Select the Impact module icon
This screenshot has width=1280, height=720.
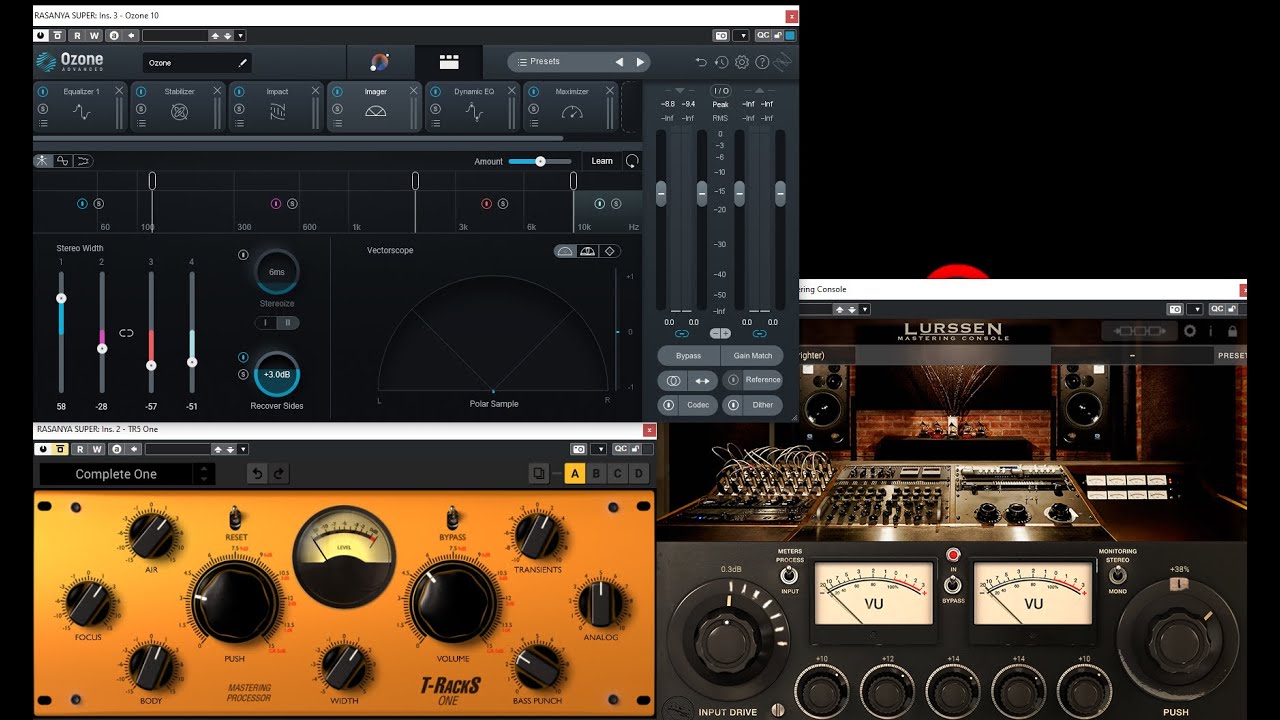(x=277, y=112)
